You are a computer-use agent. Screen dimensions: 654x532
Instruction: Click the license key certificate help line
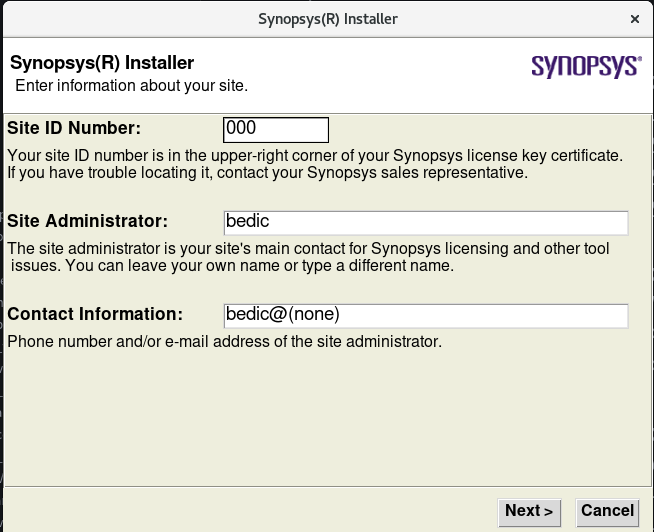click(315, 156)
